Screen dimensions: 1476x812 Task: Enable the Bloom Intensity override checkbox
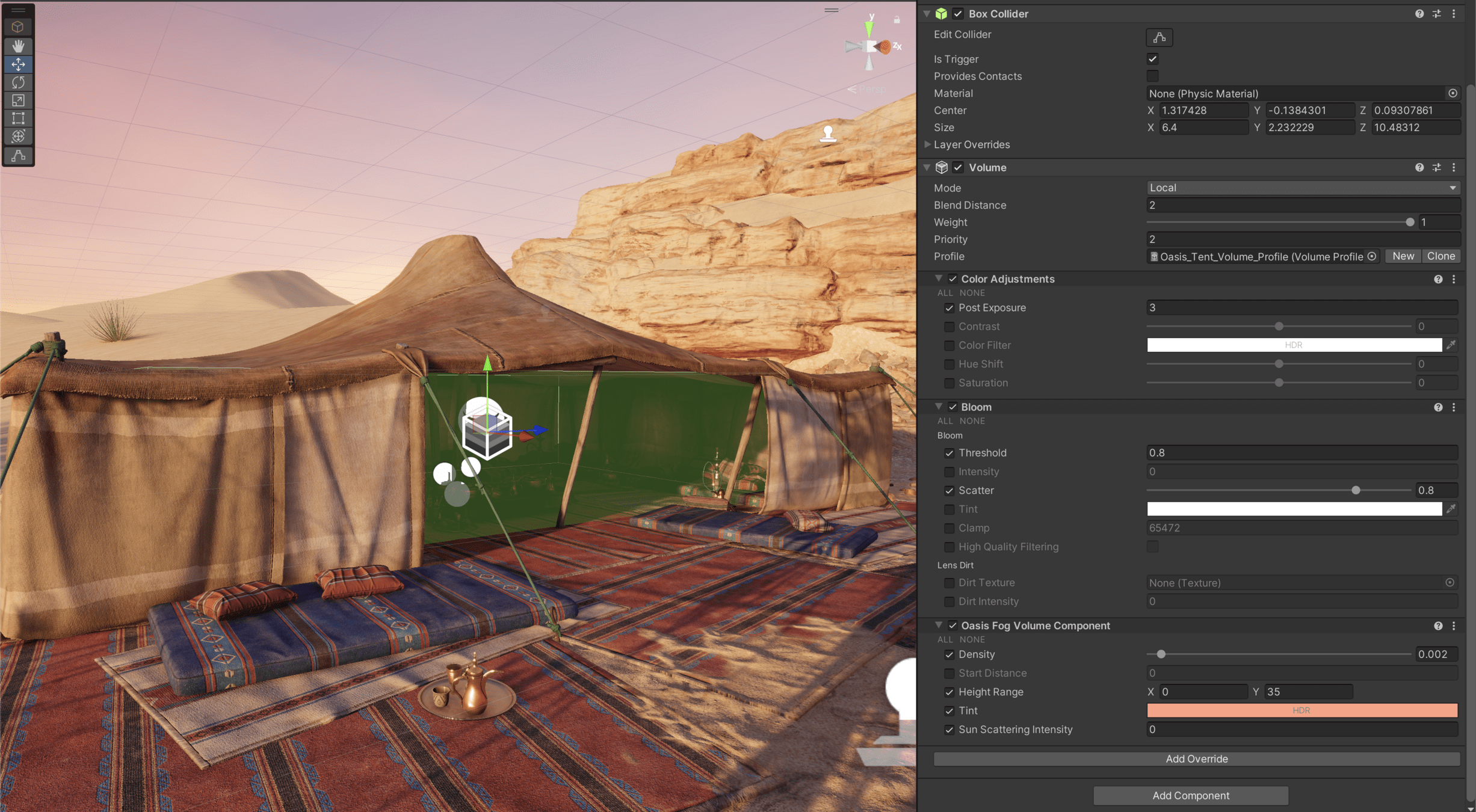[x=949, y=472]
